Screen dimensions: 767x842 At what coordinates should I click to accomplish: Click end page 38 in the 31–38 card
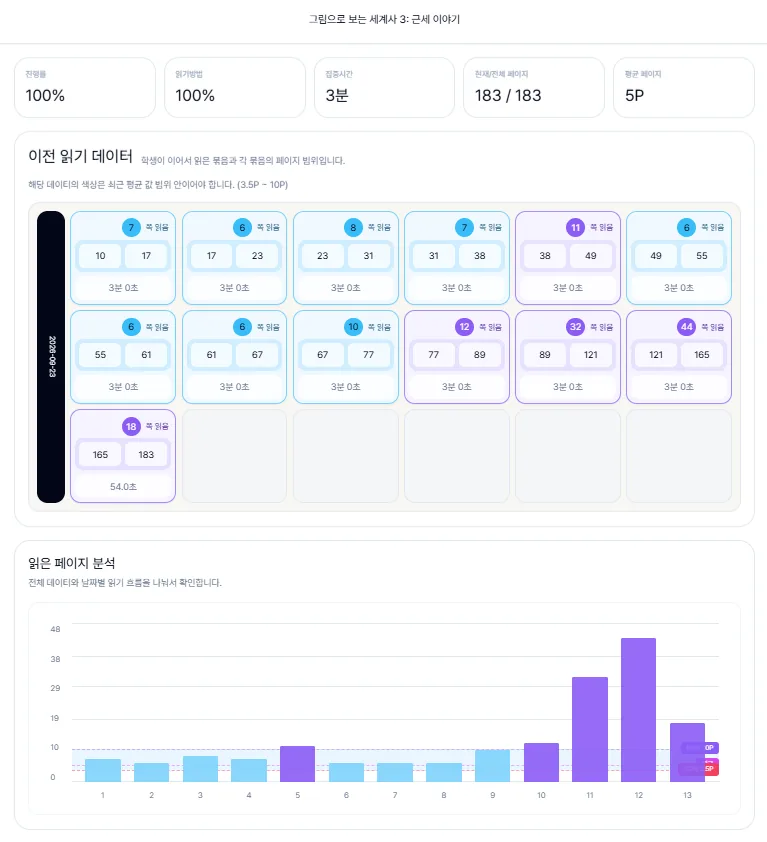pyautogui.click(x=480, y=256)
